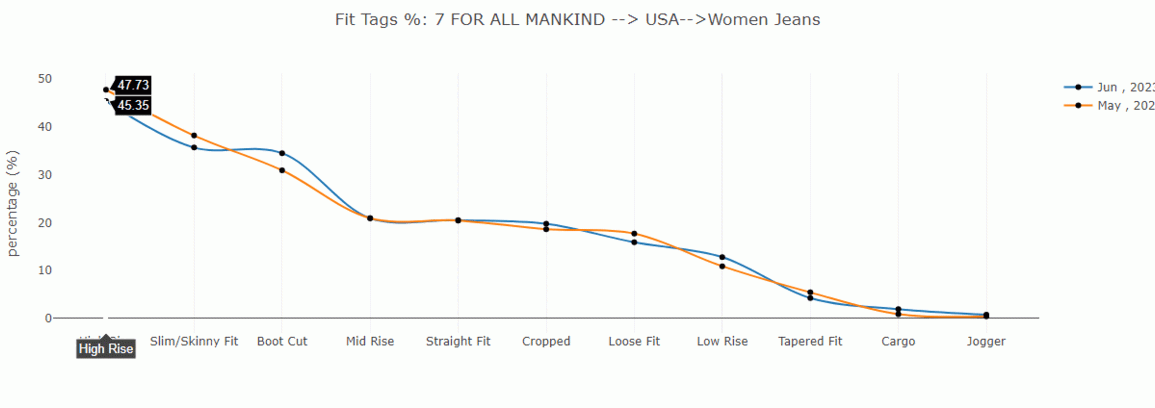Select the blue data point at Slim/Skinny Fit
1155x408 pixels.
(194, 148)
